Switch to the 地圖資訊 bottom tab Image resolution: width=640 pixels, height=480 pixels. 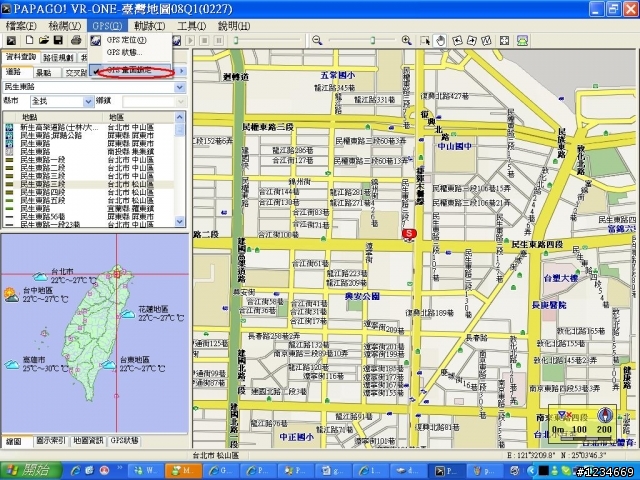(88, 441)
